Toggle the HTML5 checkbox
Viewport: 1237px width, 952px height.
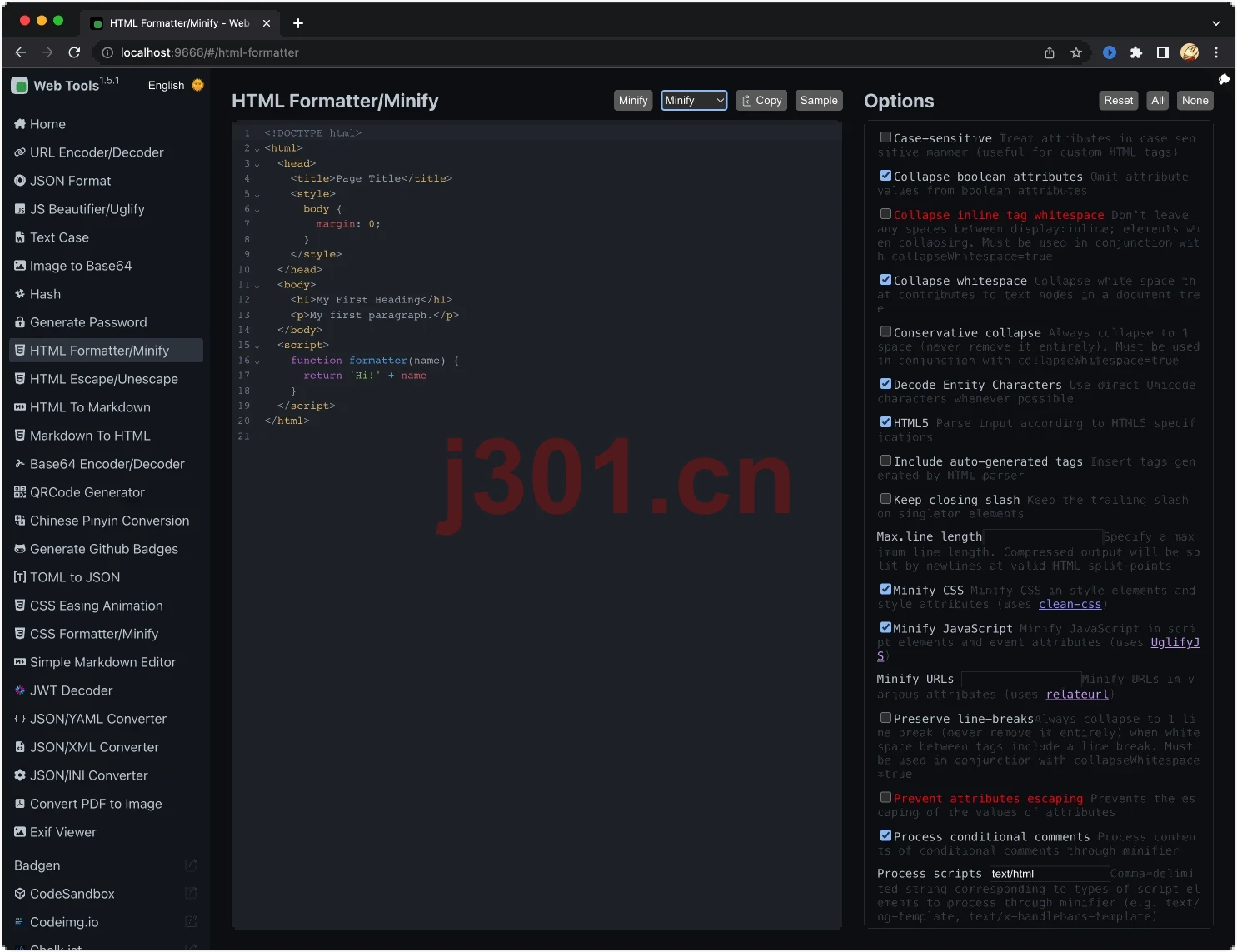click(x=885, y=422)
